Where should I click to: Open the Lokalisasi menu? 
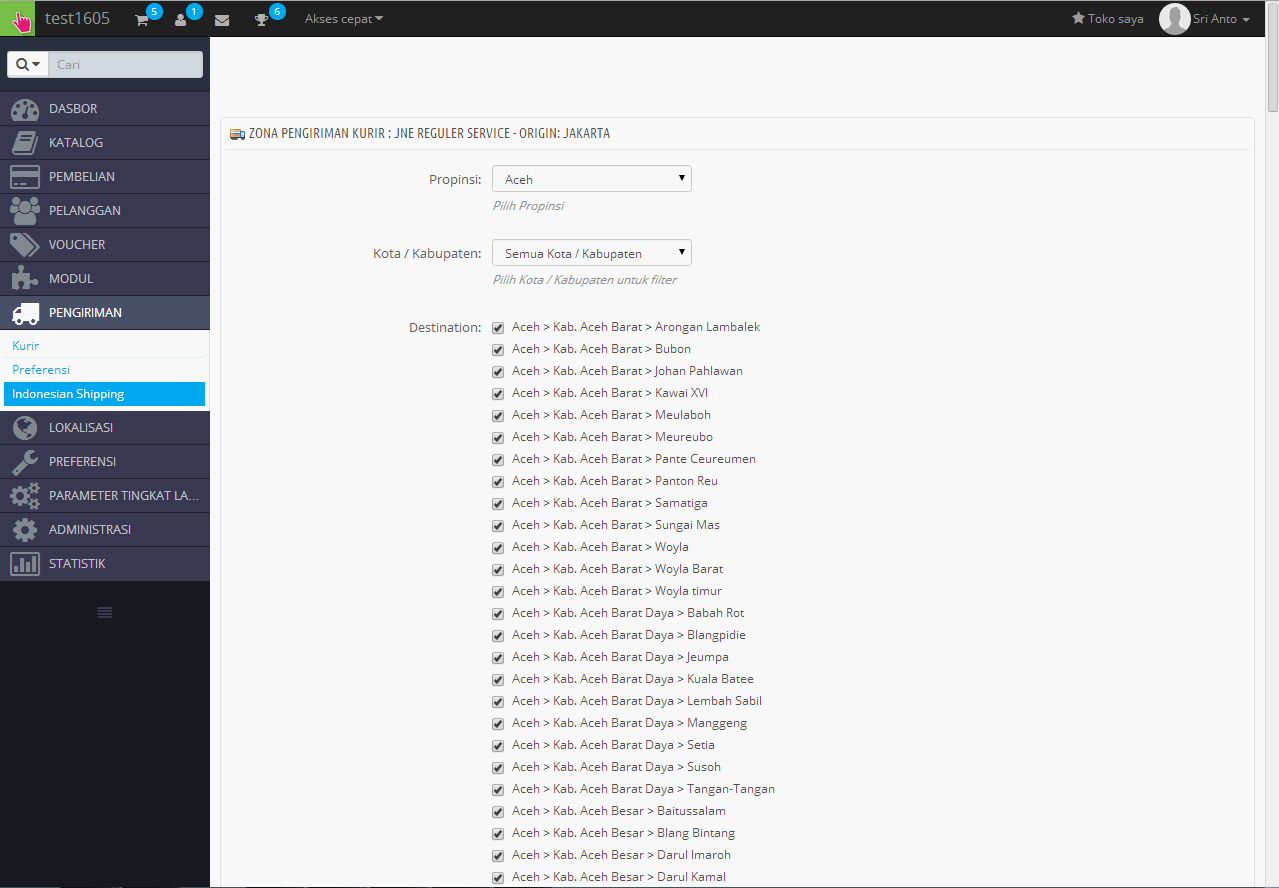click(x=105, y=428)
